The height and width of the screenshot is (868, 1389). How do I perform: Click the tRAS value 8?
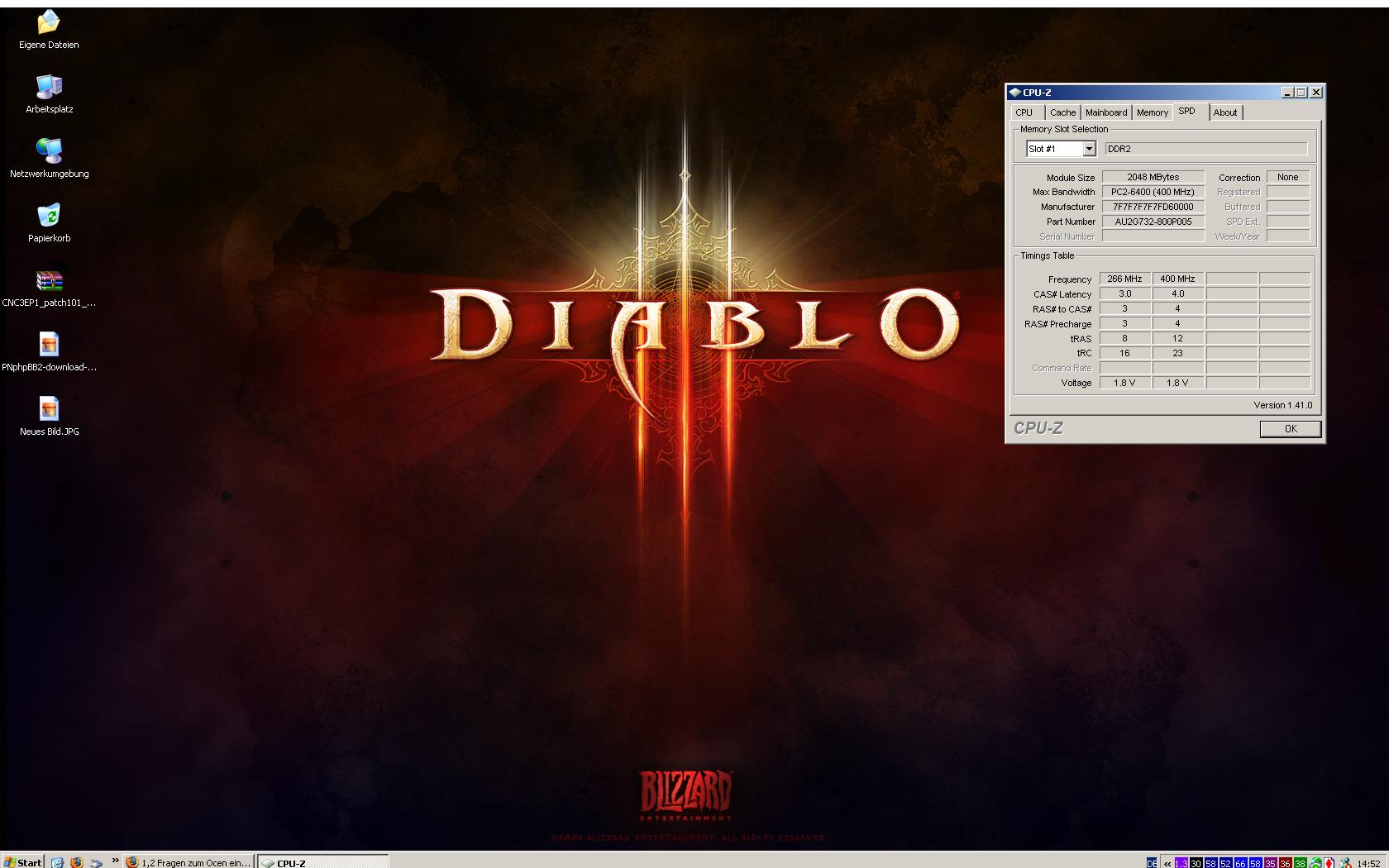[x=1125, y=338]
